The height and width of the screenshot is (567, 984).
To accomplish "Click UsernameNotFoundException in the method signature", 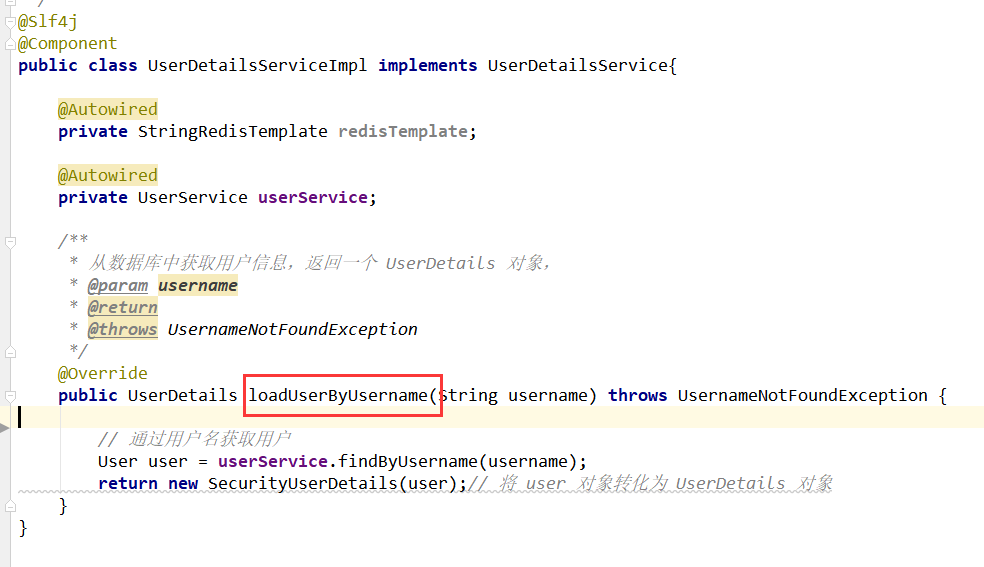I will coord(803,395).
